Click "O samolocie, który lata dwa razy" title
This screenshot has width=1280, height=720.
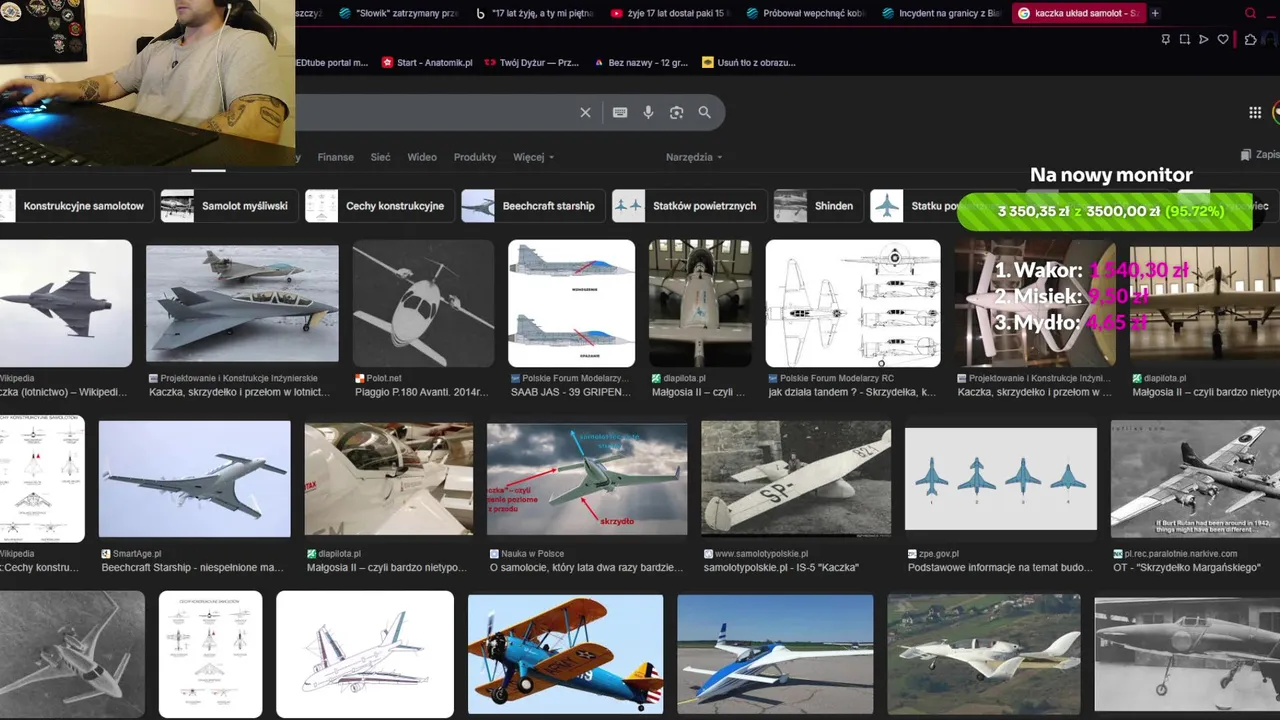(x=586, y=567)
